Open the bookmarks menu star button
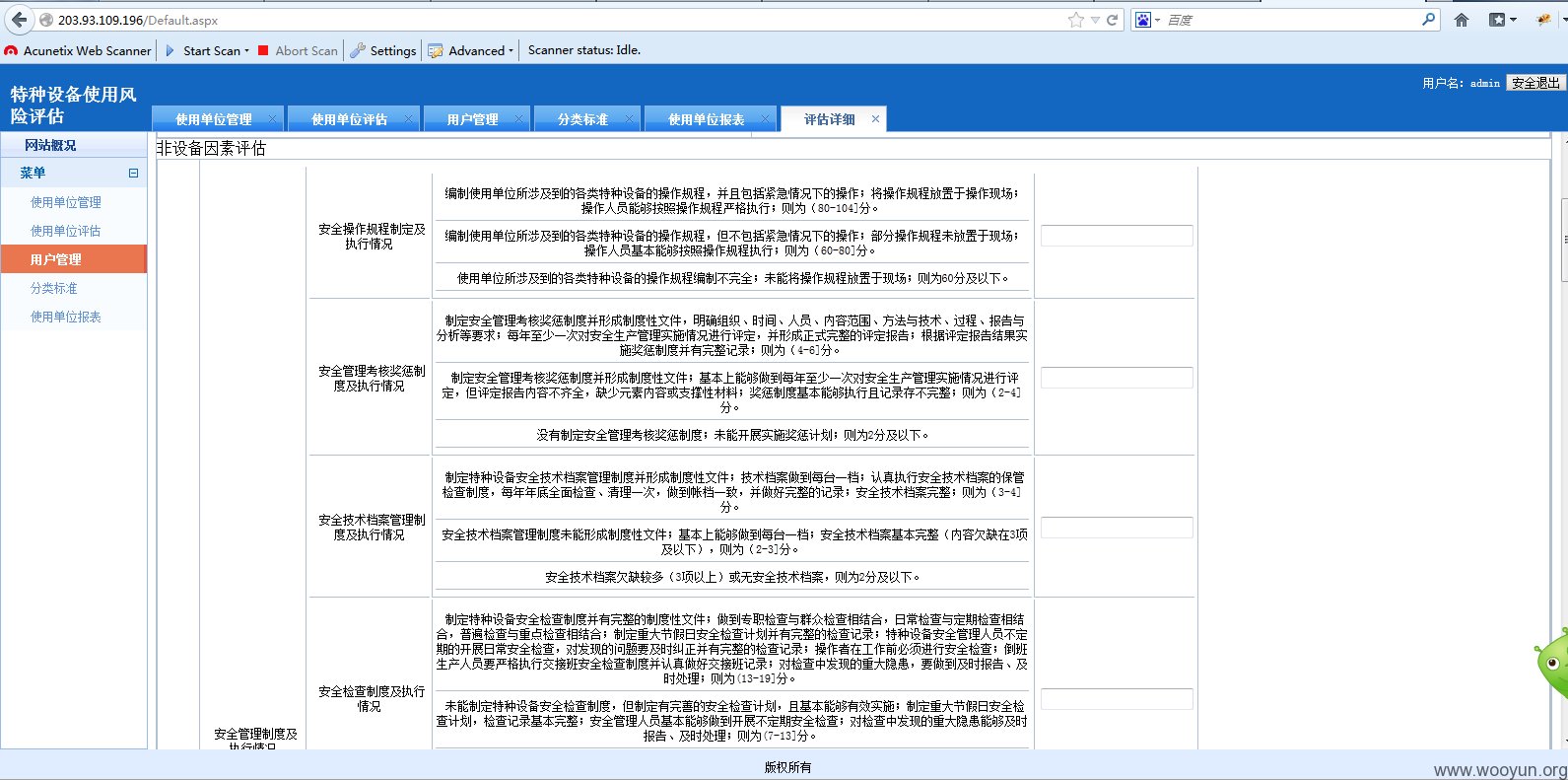Screen dimensions: 1568x780 (1502, 20)
